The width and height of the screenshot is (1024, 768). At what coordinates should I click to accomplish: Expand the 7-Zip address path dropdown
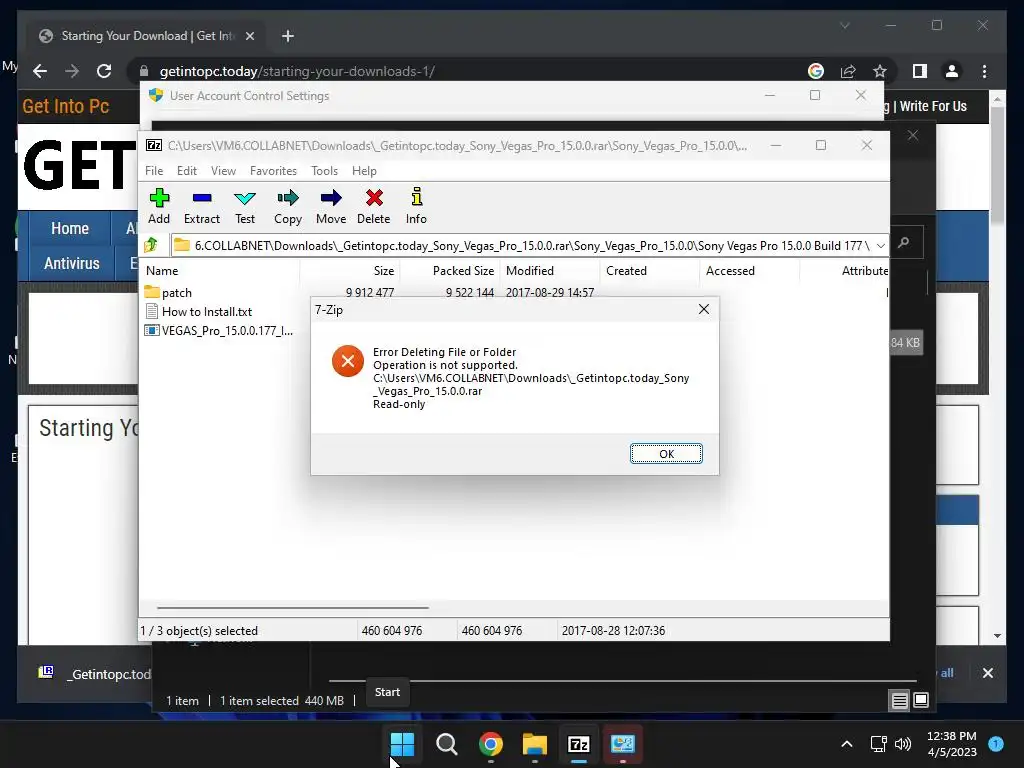pos(880,246)
